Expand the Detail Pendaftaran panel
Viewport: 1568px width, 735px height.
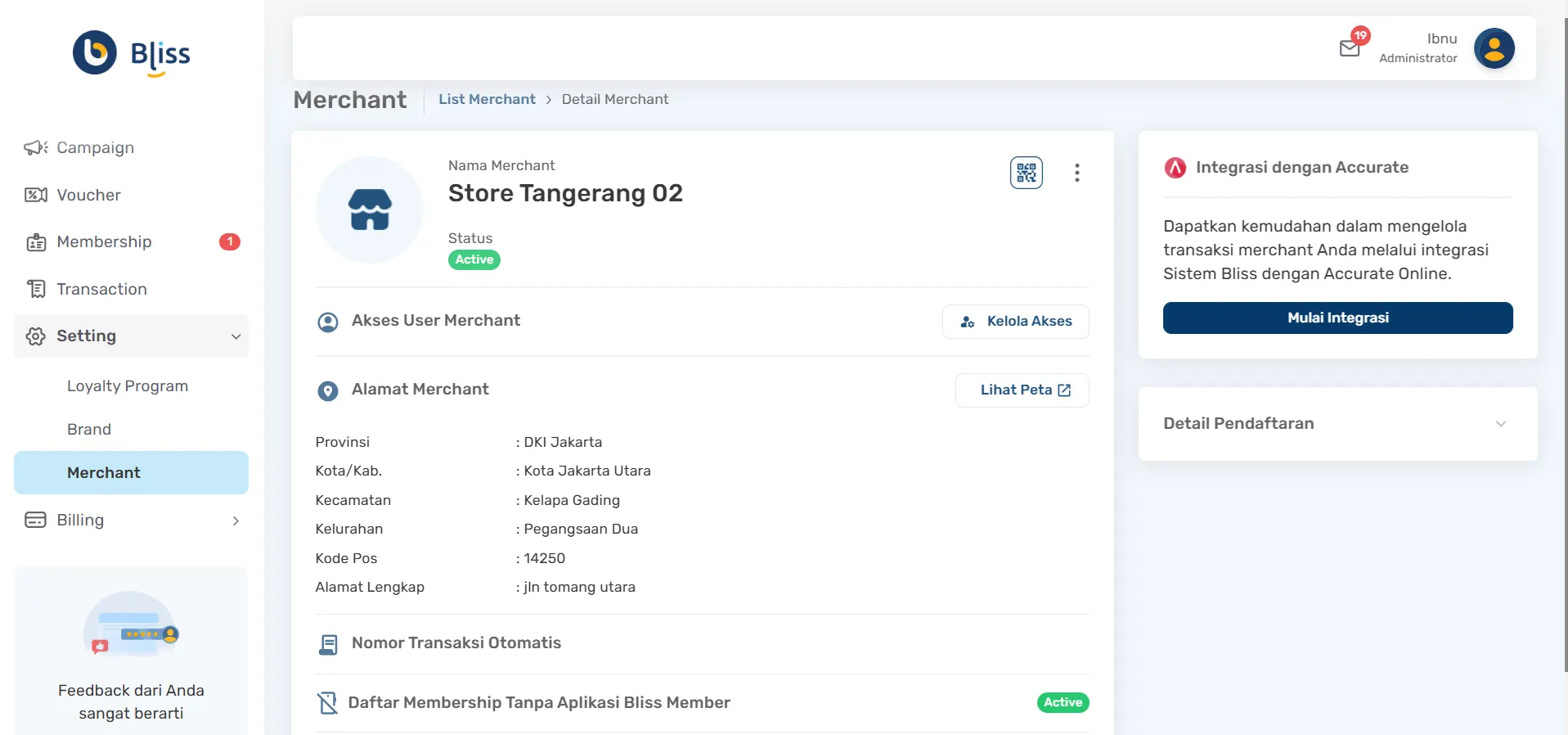(1500, 424)
